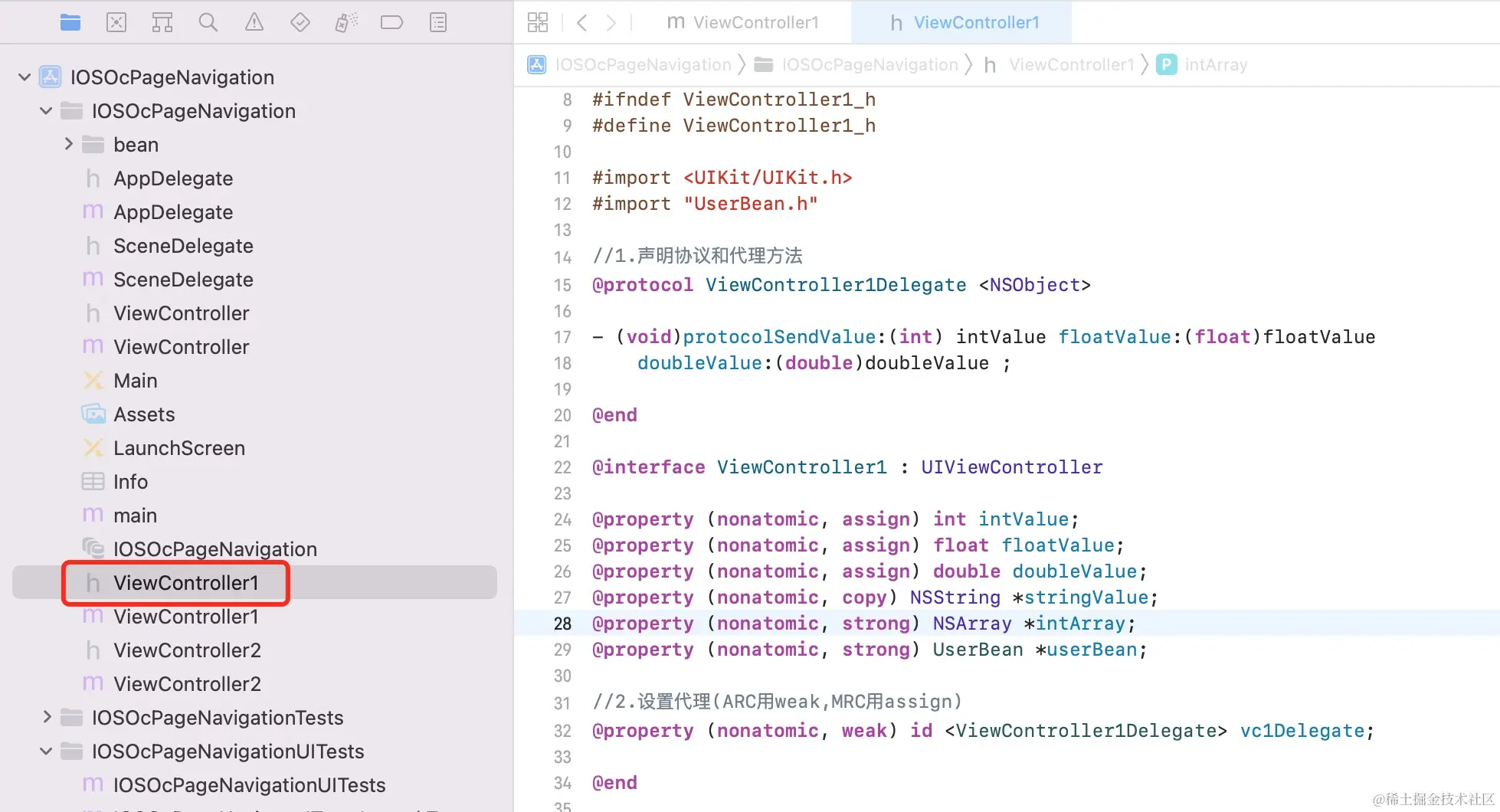Click line number 15 in the gutter
The height and width of the screenshot is (812, 1500).
[562, 285]
